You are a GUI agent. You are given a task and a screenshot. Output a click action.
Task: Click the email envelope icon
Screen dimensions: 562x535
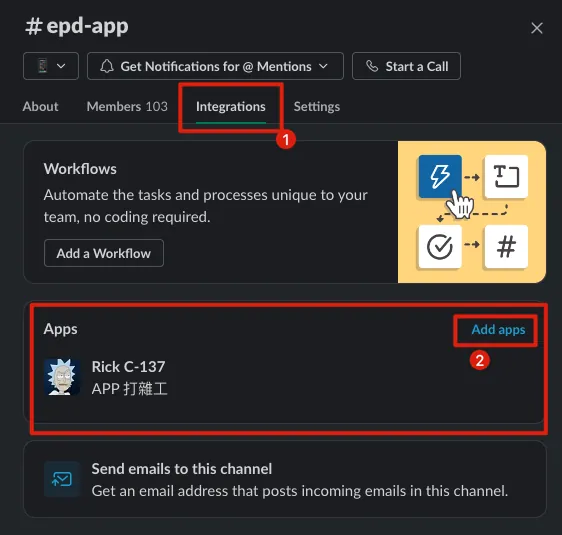(62, 479)
